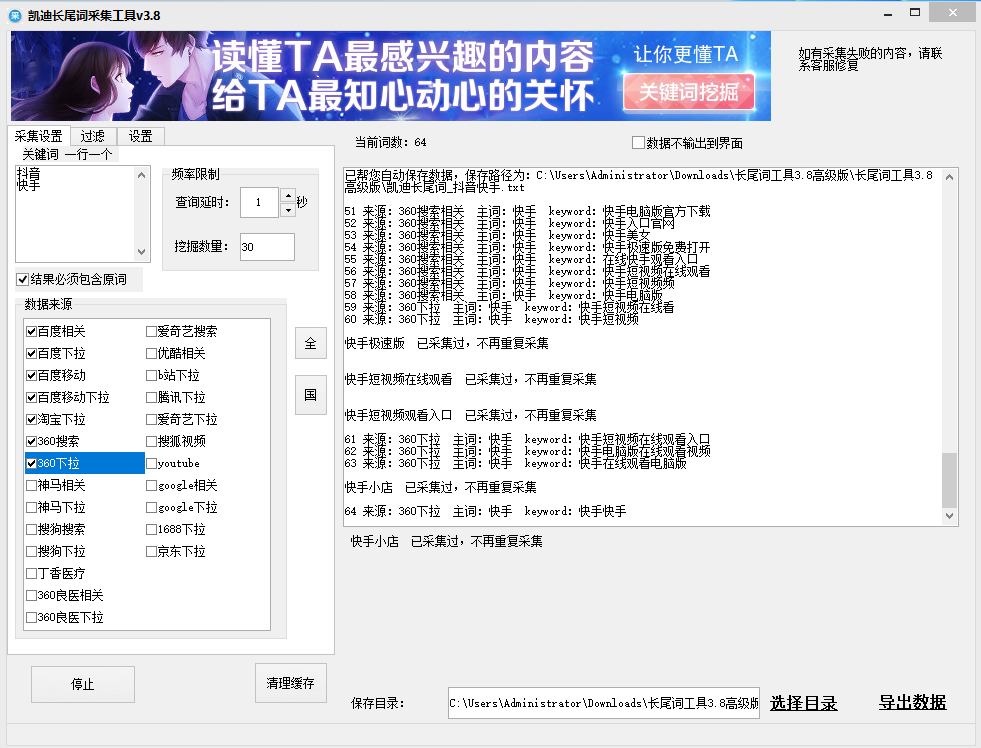
Task: Click the app icon in the title bar
Action: [x=14, y=14]
